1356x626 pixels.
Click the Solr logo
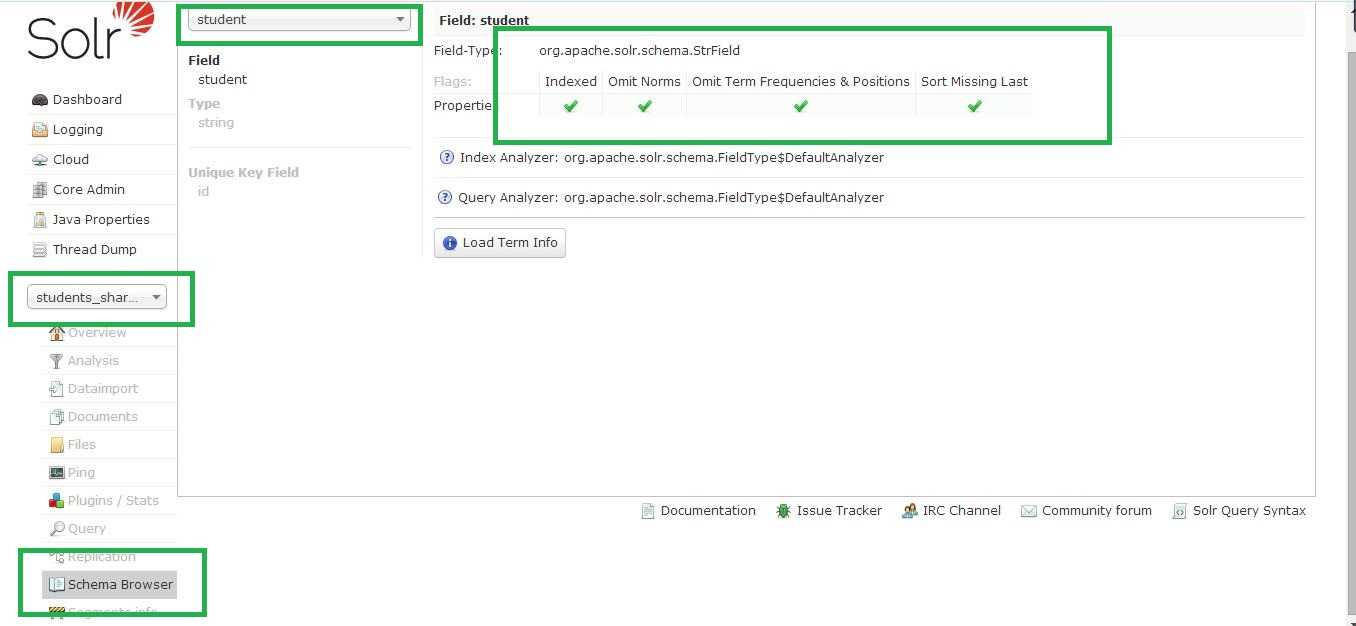point(91,31)
